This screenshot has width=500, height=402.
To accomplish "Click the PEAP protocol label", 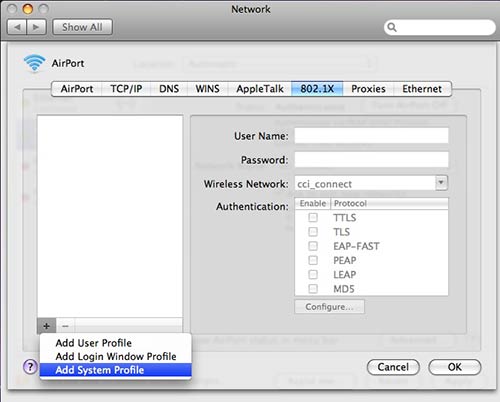I will 345,260.
